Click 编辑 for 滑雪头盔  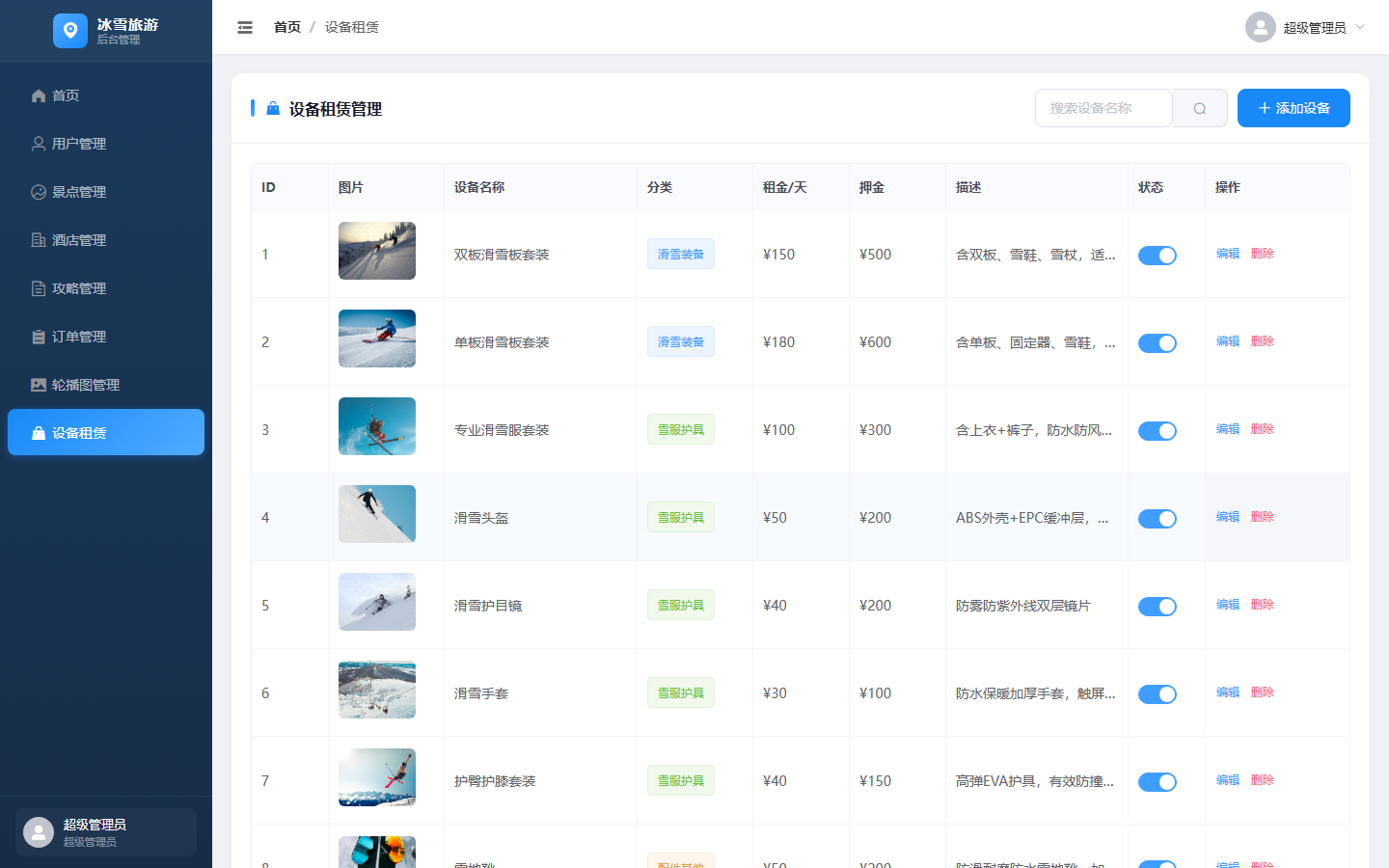1228,517
